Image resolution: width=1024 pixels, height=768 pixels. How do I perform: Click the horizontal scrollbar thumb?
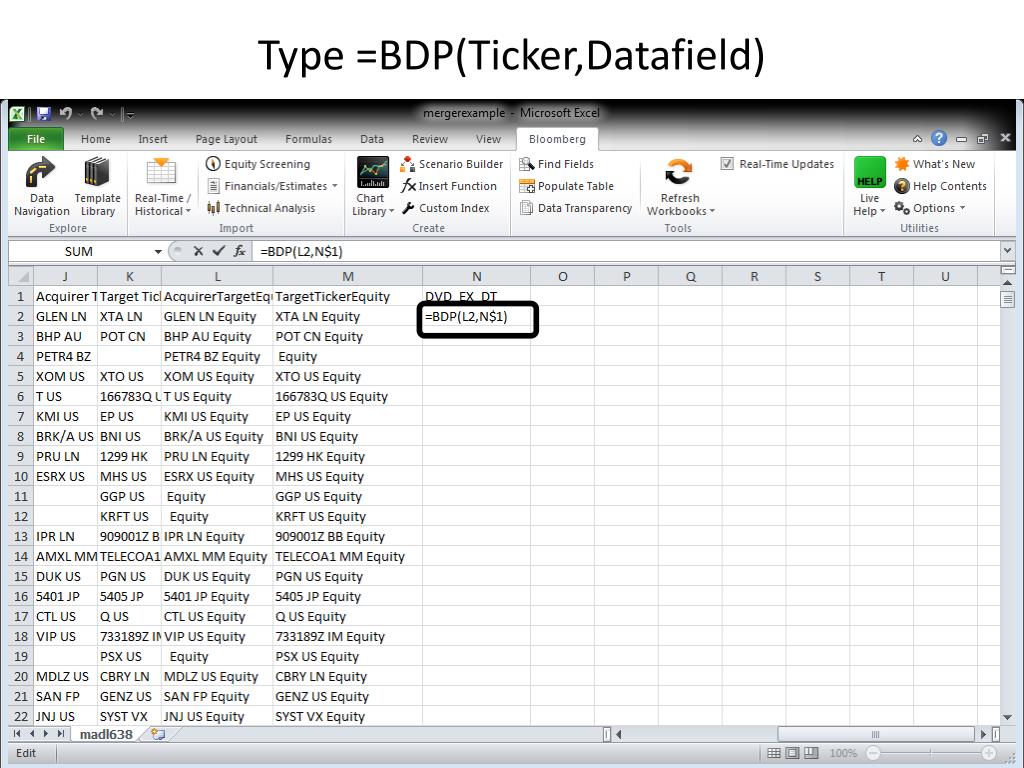pos(875,734)
